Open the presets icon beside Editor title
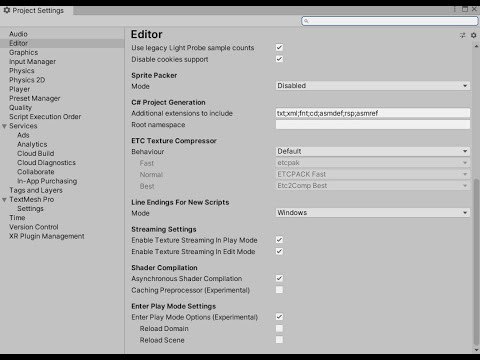The image size is (480, 360). (462, 35)
